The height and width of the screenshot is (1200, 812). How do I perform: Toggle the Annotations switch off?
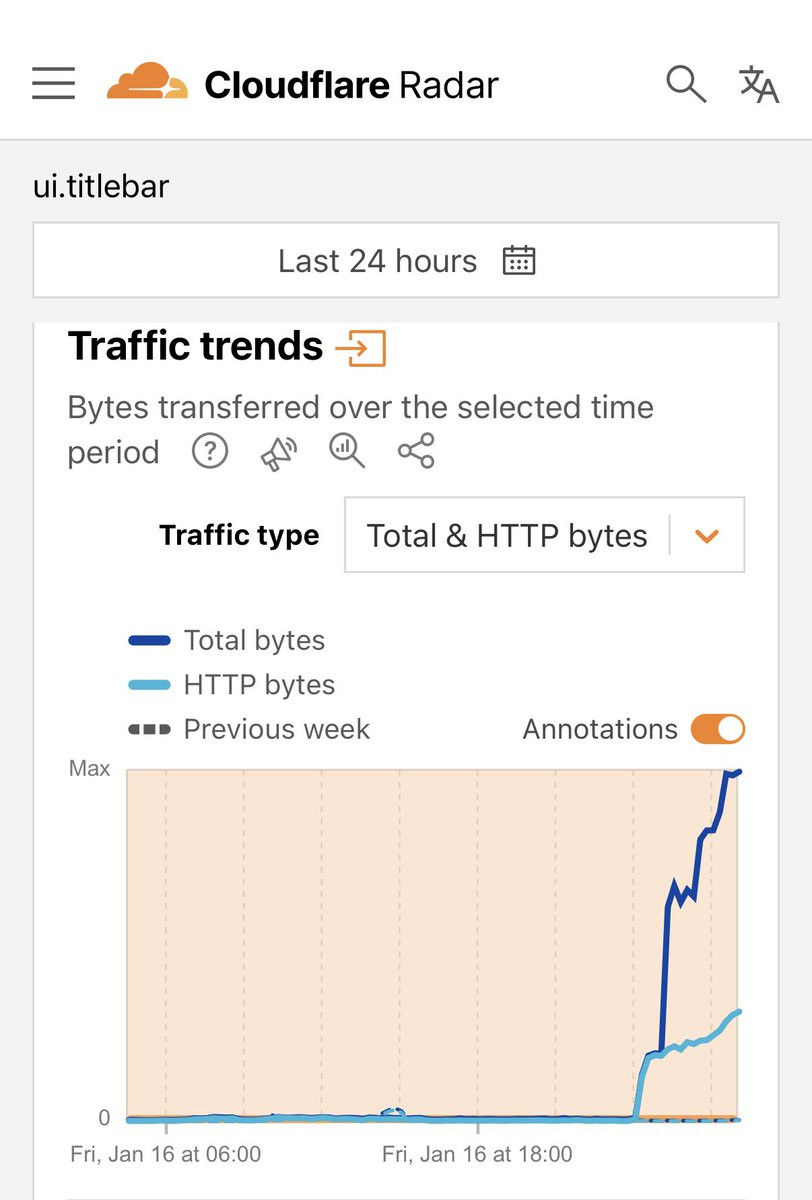point(718,729)
